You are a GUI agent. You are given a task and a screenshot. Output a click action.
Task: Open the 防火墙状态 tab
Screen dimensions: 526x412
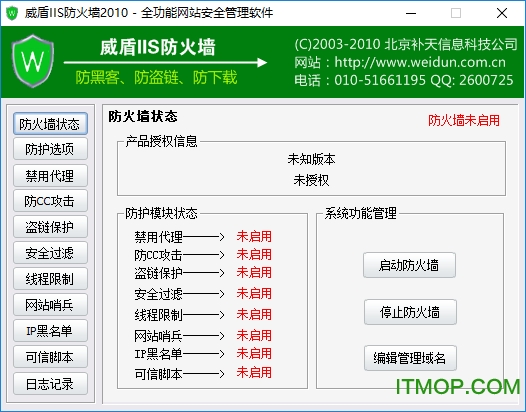(x=50, y=124)
